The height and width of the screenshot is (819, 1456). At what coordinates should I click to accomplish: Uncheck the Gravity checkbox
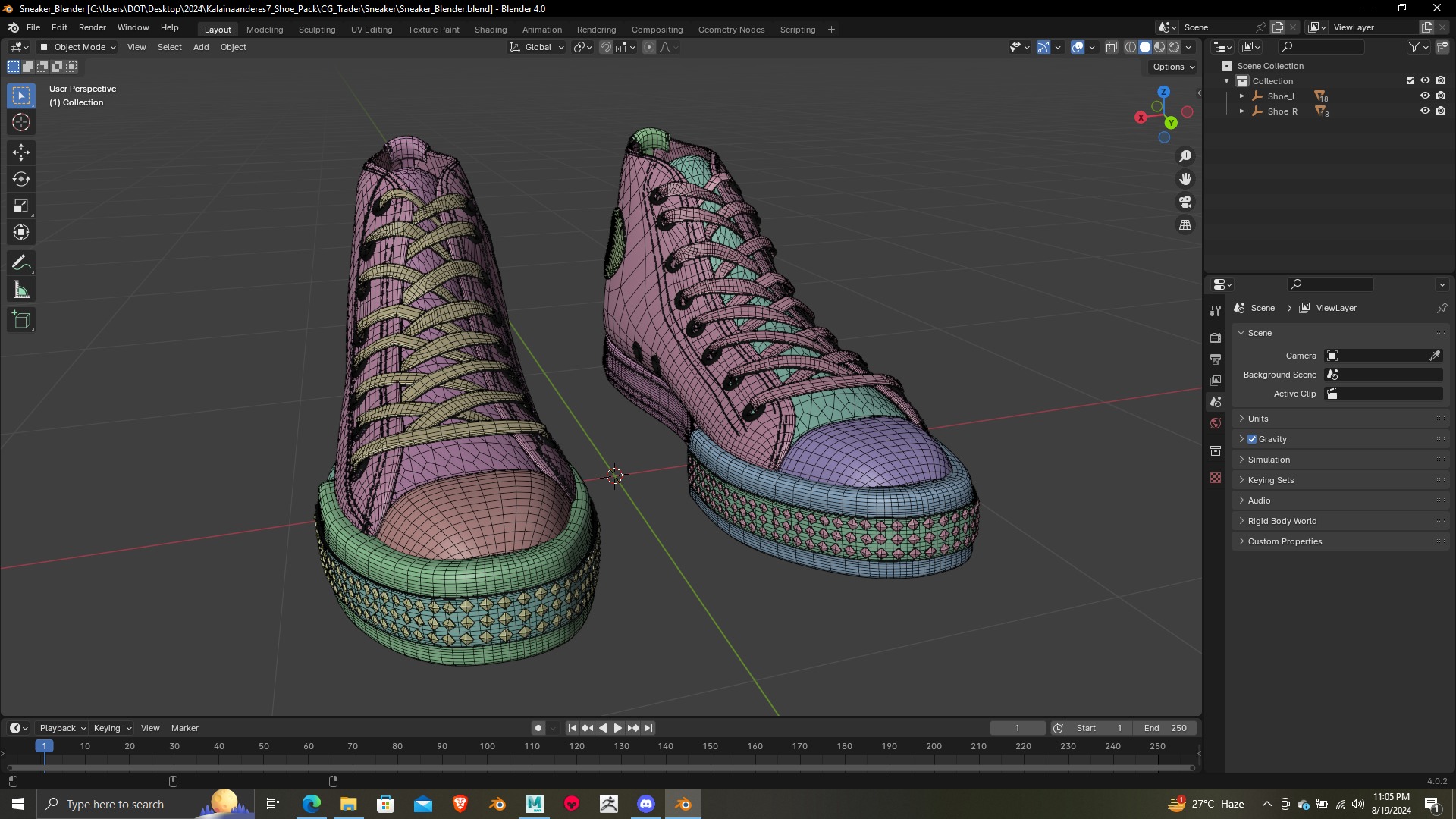click(x=1252, y=439)
